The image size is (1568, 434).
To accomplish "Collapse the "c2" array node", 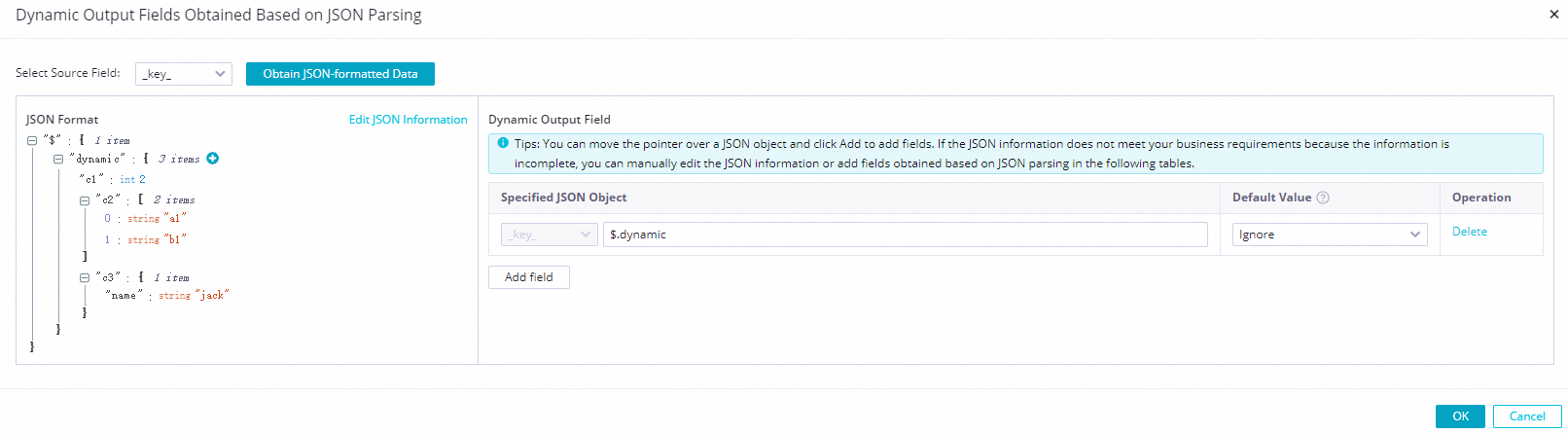I will tap(85, 200).
